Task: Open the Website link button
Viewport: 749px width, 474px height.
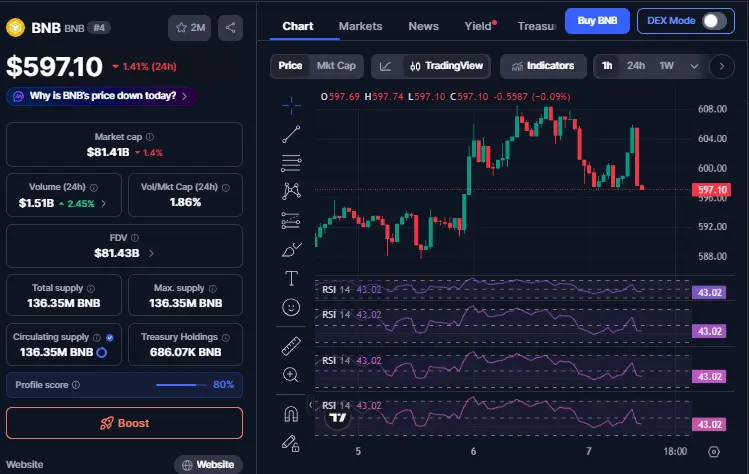Action: tap(208, 464)
